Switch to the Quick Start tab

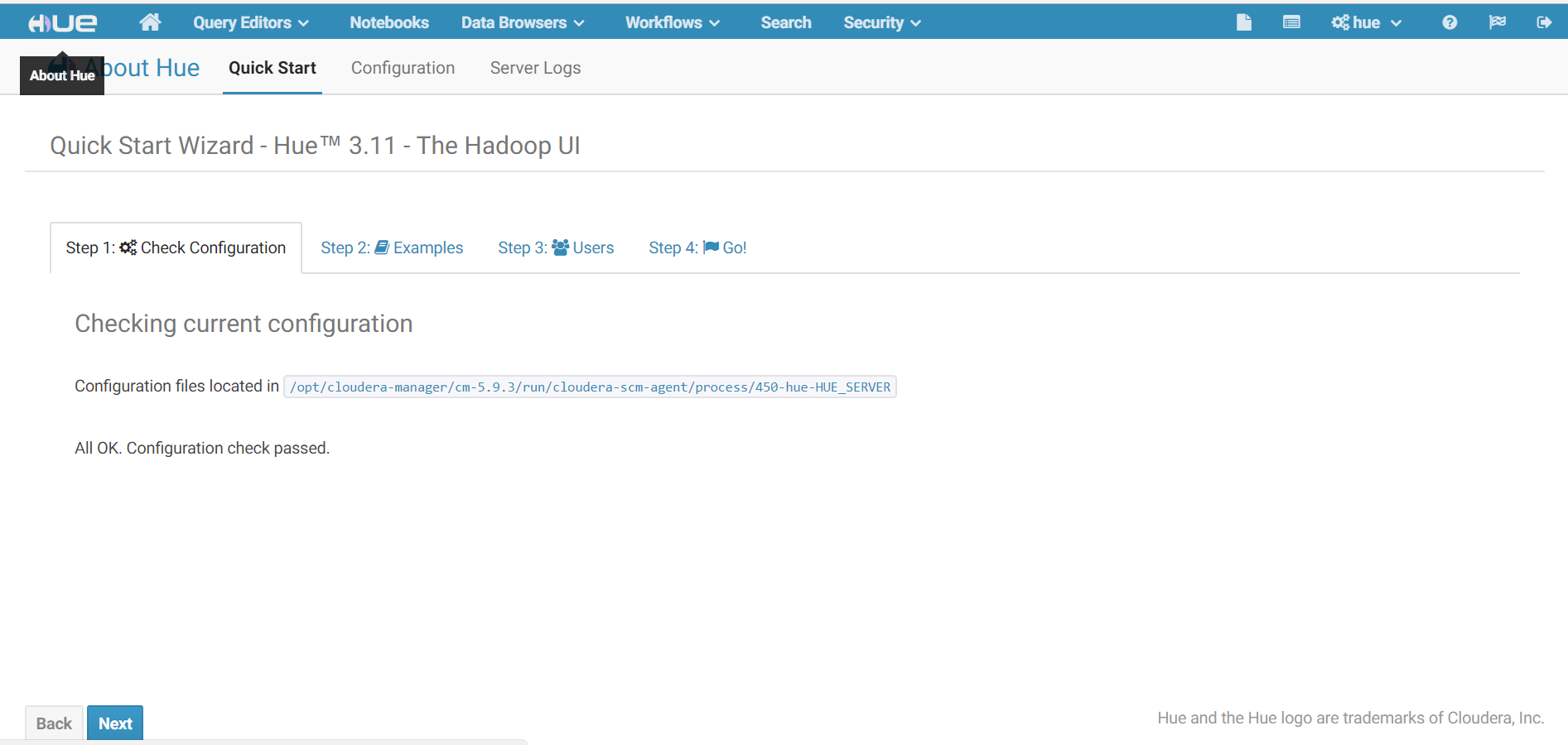pos(273,68)
